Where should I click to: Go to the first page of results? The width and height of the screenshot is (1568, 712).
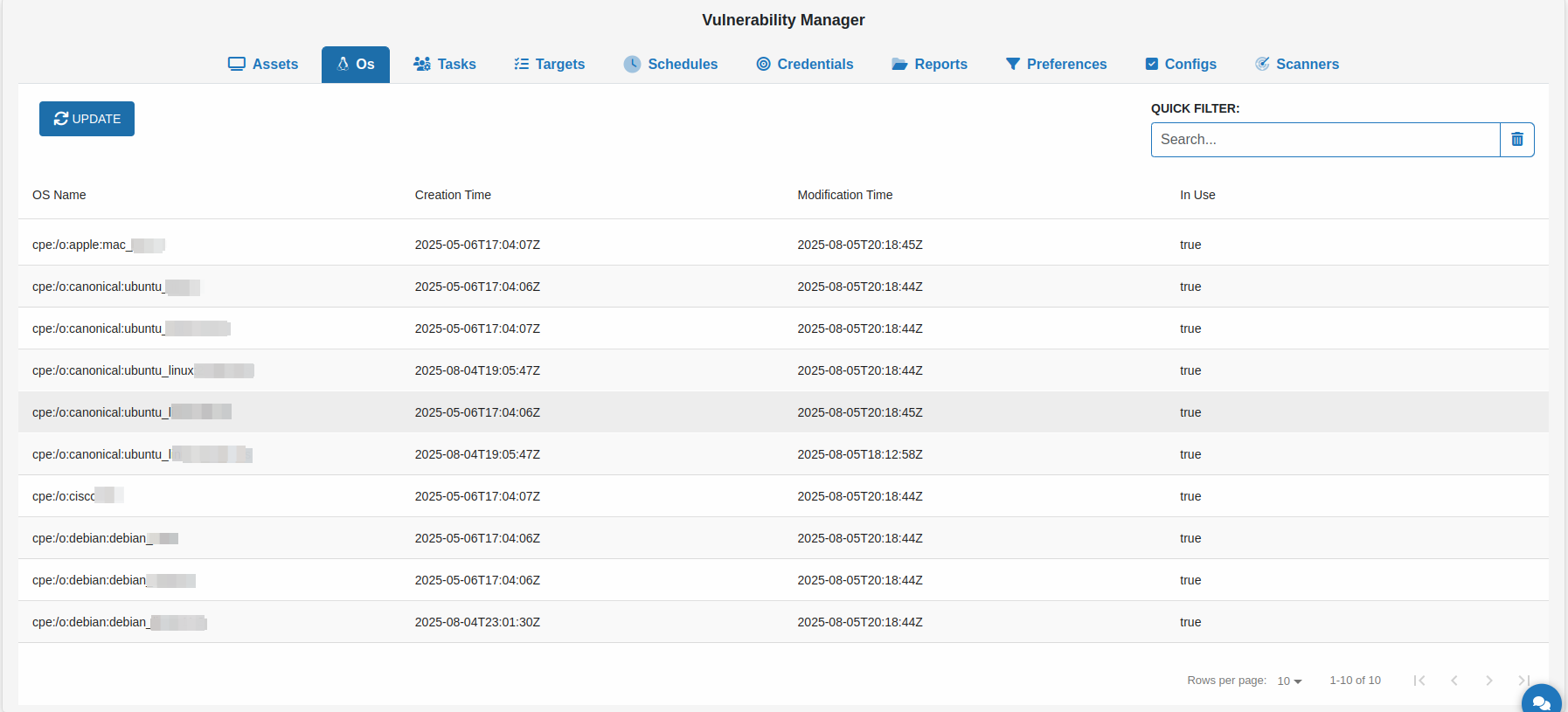1419,681
